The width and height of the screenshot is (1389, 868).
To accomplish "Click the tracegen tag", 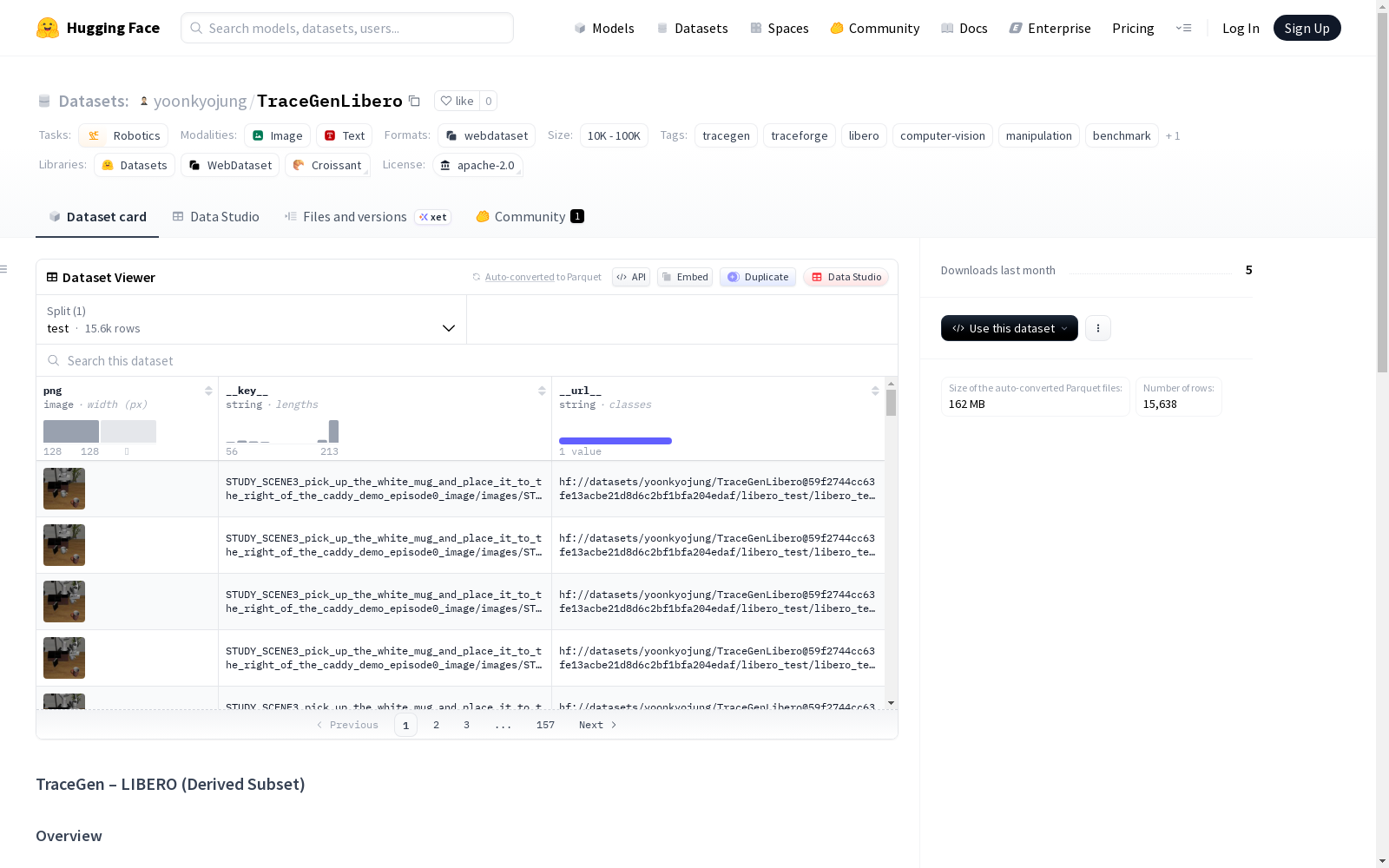I will coord(727,135).
